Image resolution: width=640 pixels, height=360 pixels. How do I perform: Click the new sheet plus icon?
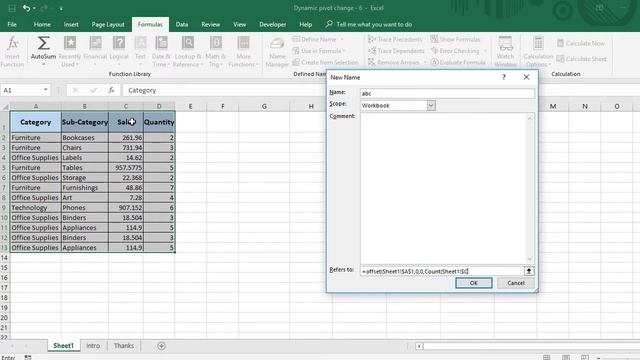(x=161, y=346)
